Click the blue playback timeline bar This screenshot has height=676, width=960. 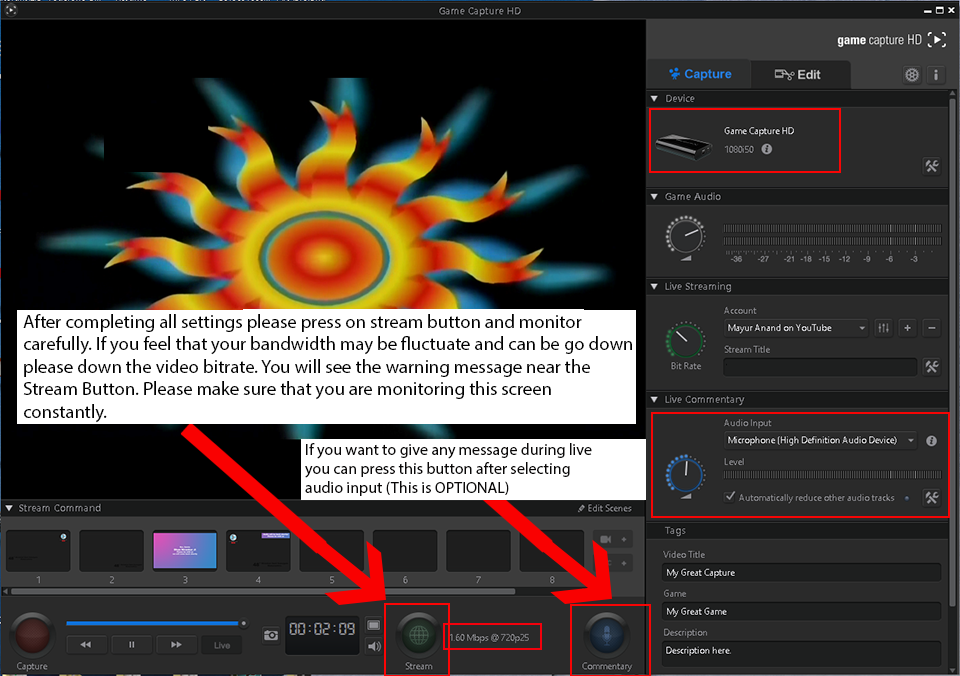point(152,623)
